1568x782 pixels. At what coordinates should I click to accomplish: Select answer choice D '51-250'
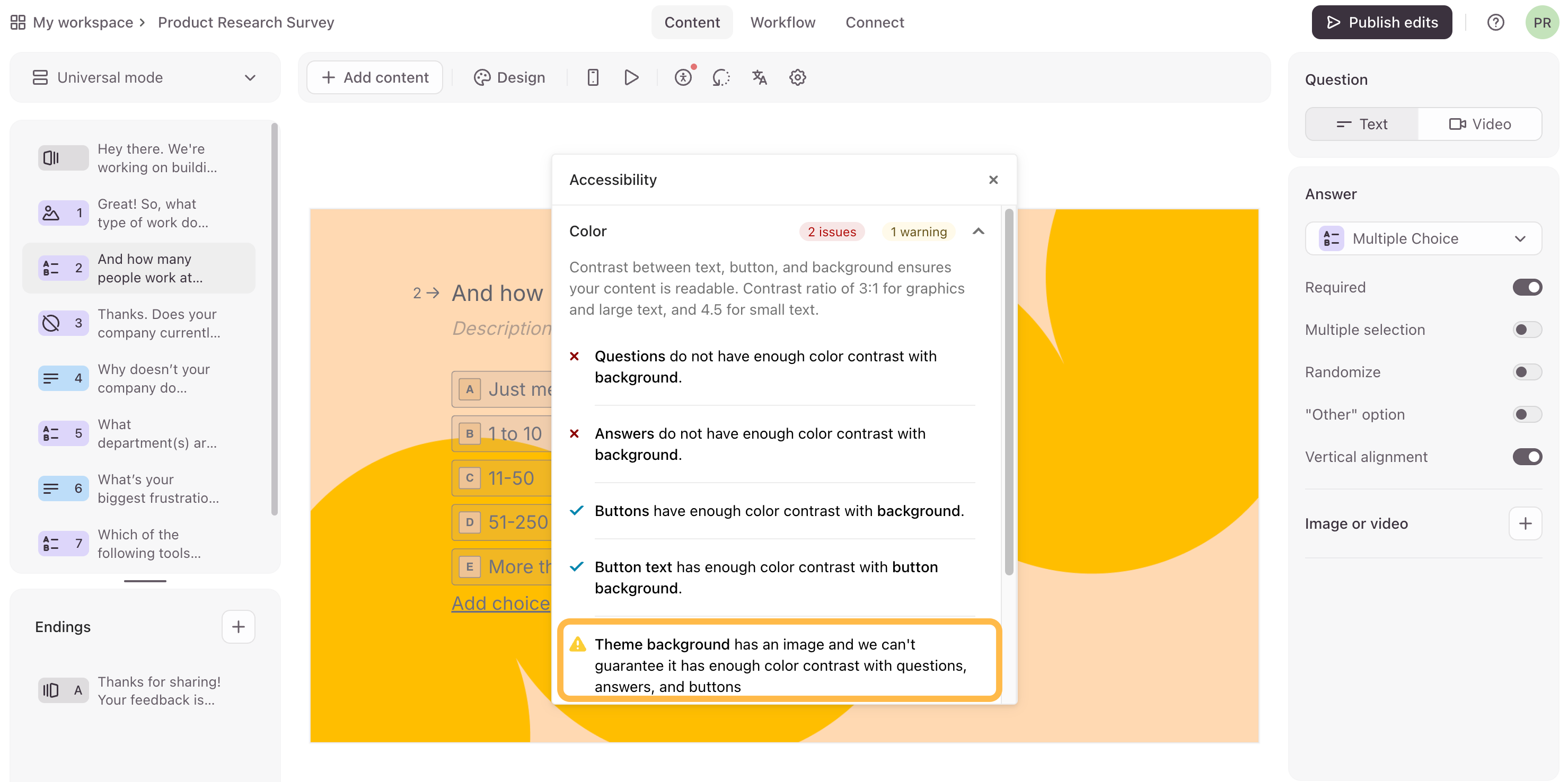(501, 522)
